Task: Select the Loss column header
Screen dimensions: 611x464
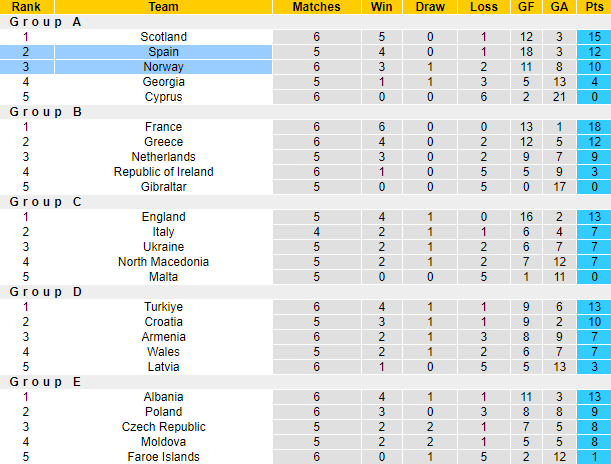Action: click(483, 7)
